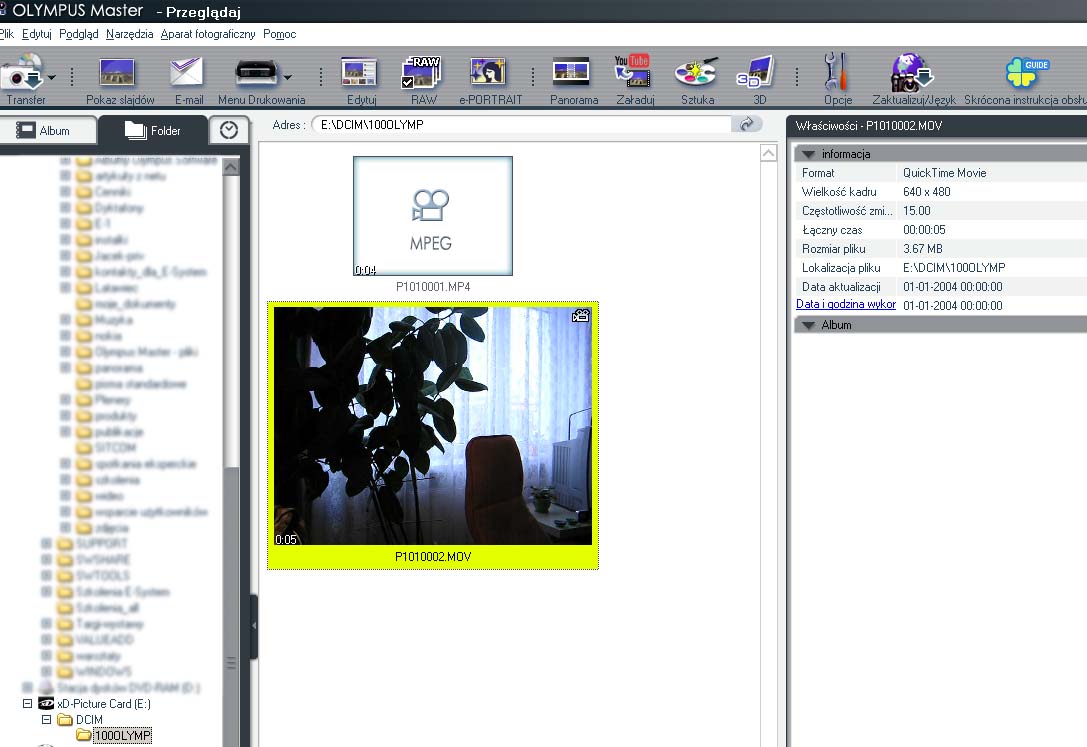Click the go arrow beside address field

746,125
